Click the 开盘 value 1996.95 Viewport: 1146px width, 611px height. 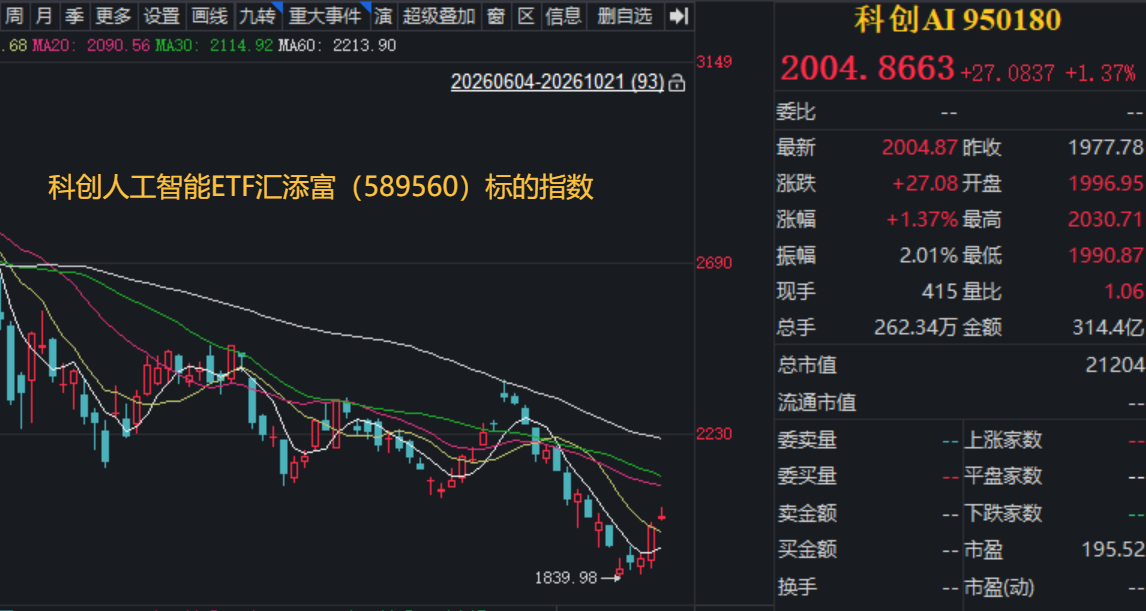pos(1105,183)
